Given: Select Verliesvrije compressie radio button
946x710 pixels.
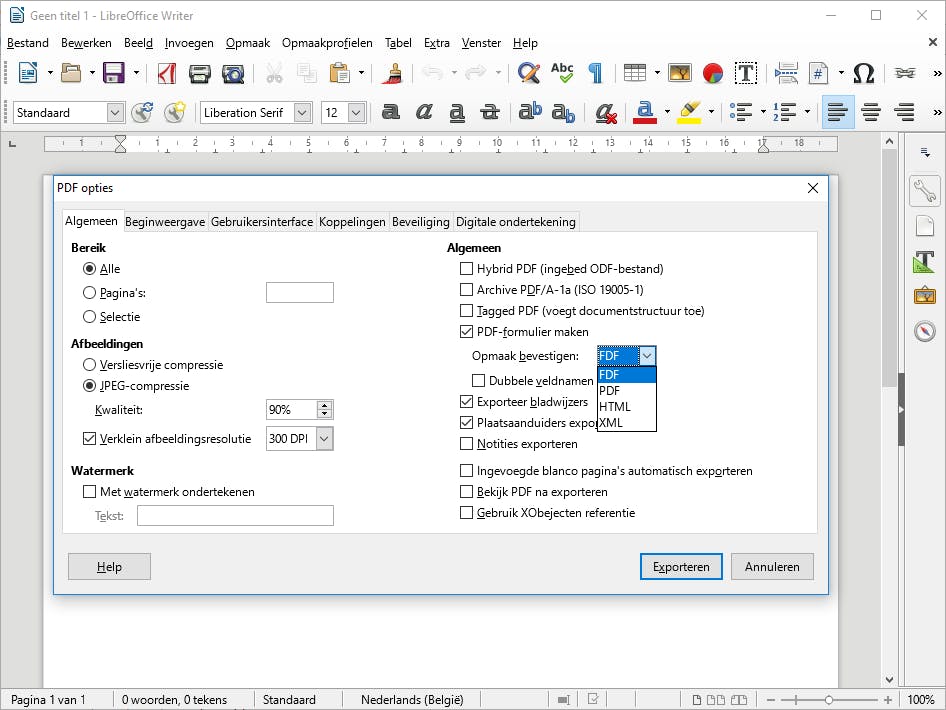Looking at the screenshot, I should click(89, 365).
